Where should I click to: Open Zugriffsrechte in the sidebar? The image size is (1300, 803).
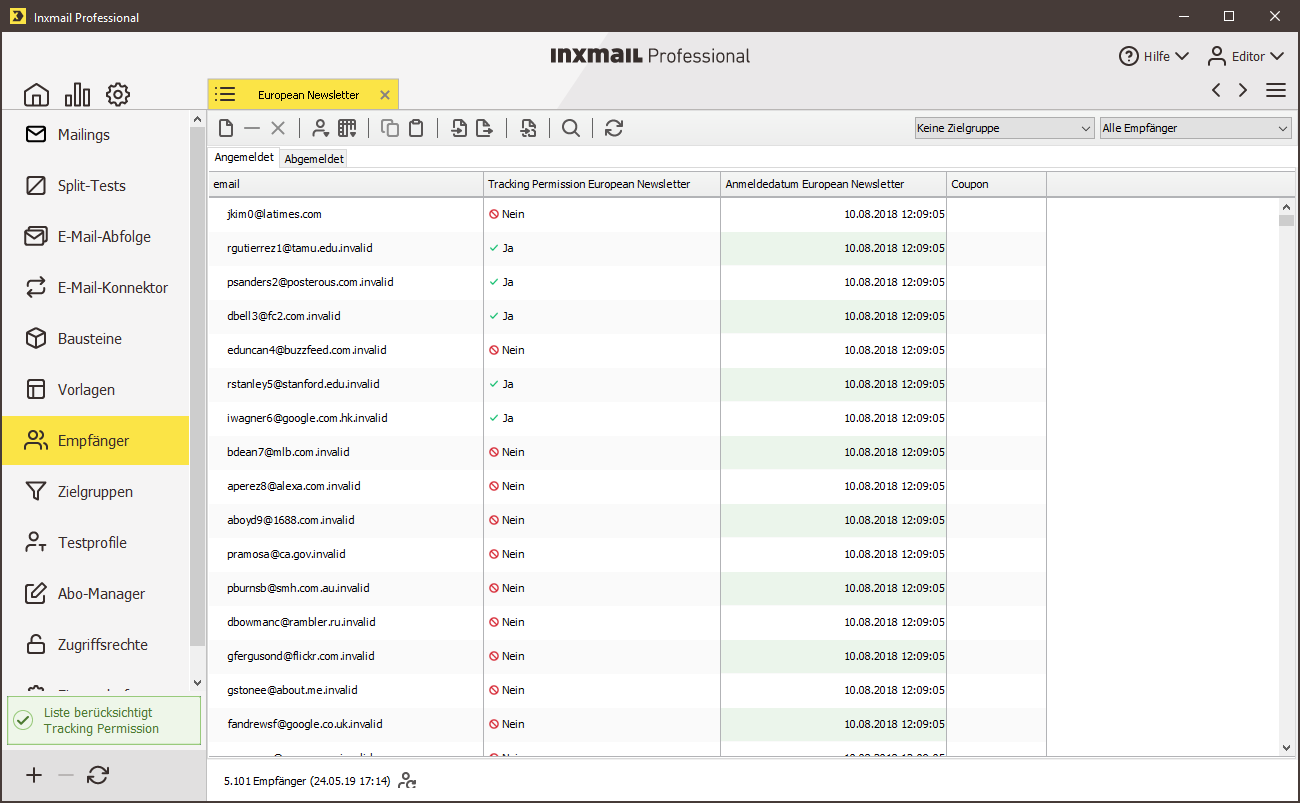(95, 645)
